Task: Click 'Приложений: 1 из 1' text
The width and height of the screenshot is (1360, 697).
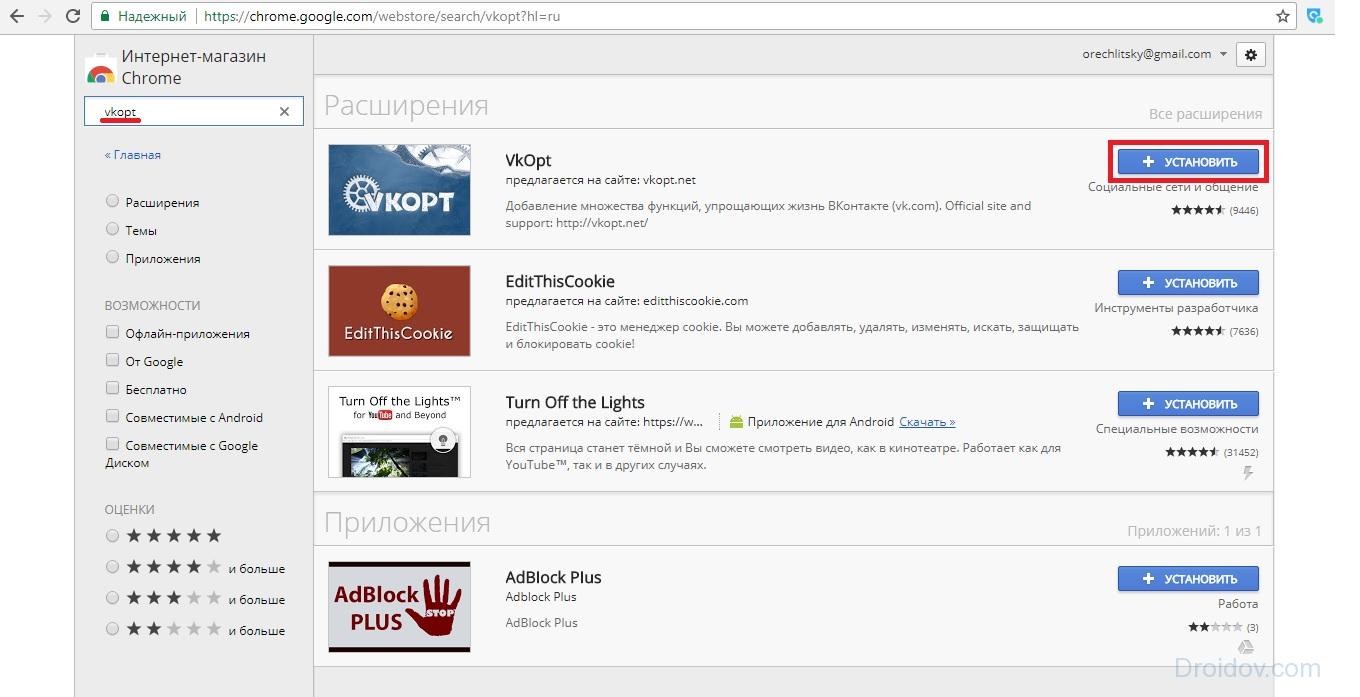Action: point(1194,531)
